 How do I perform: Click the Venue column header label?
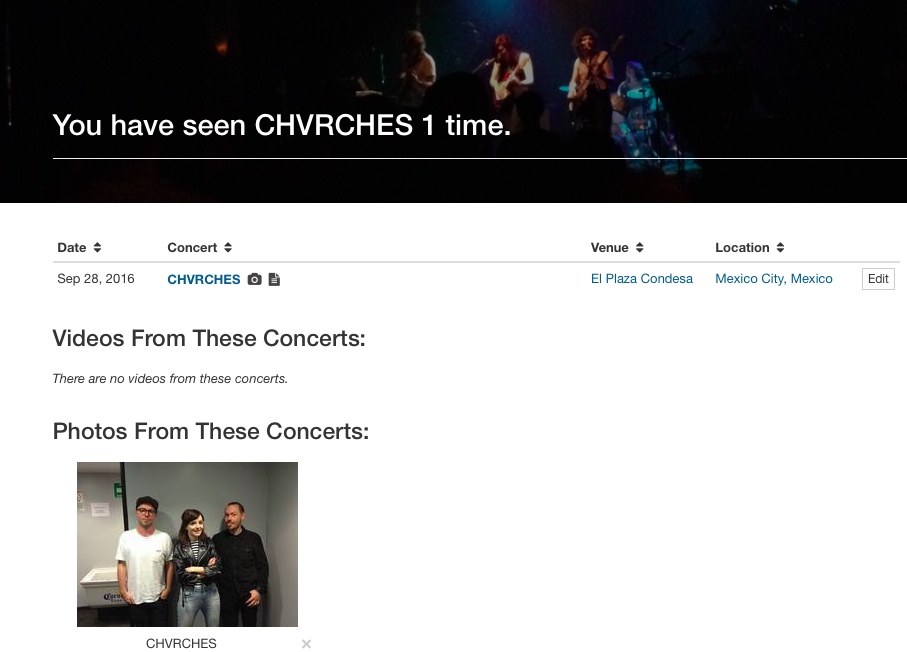click(x=610, y=248)
